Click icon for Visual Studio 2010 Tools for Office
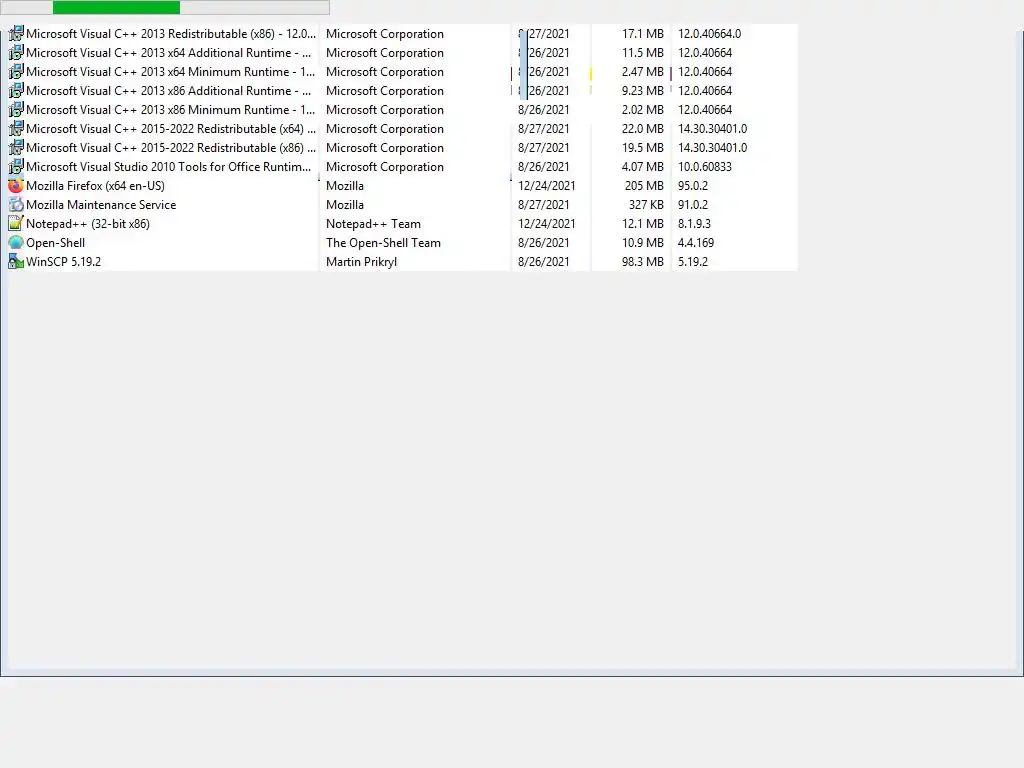This screenshot has width=1024, height=768. click(x=16, y=166)
